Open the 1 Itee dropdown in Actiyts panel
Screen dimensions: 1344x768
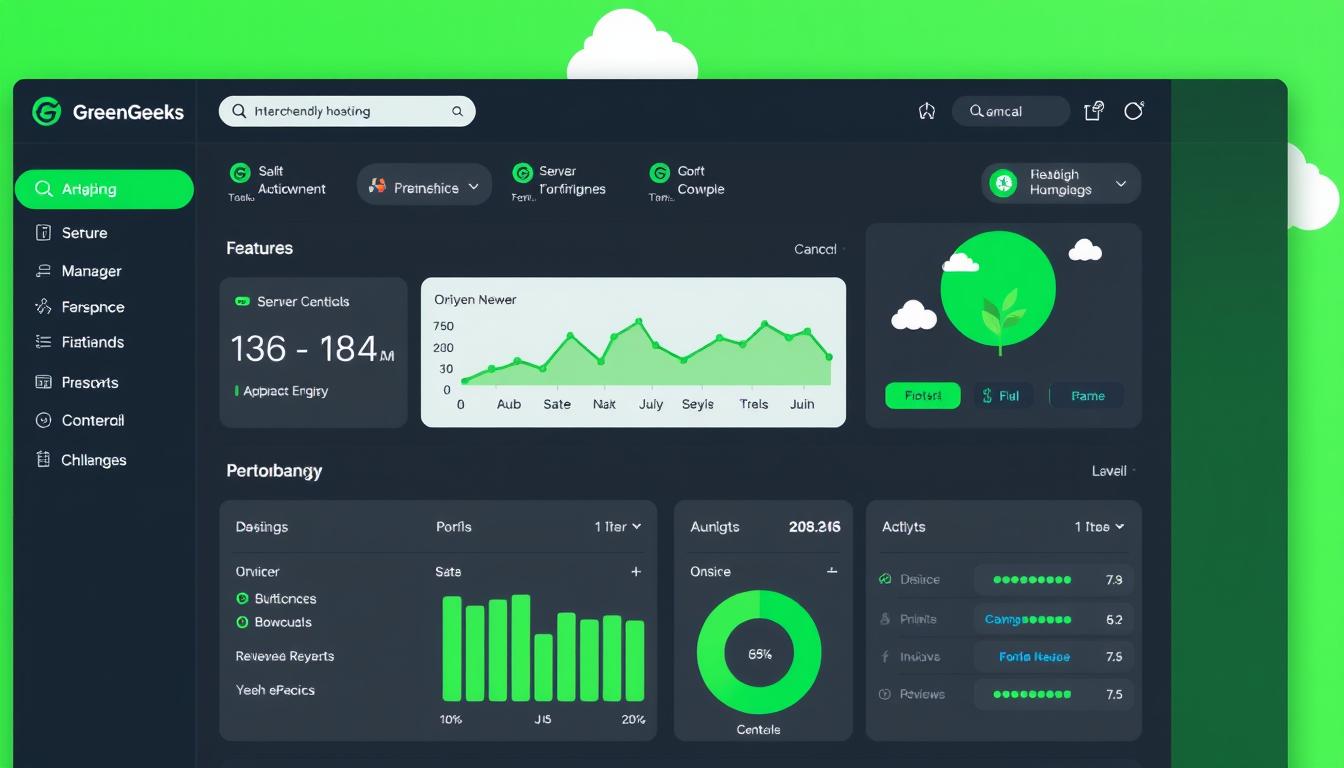(1099, 526)
